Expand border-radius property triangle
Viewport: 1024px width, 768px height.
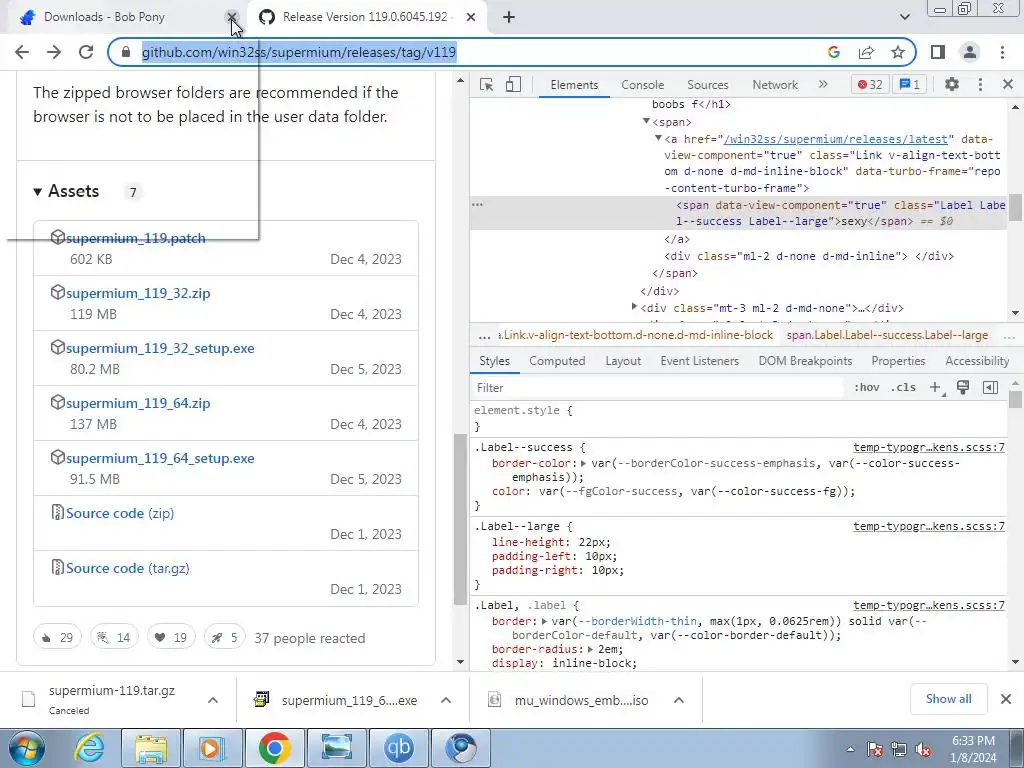click(590, 649)
